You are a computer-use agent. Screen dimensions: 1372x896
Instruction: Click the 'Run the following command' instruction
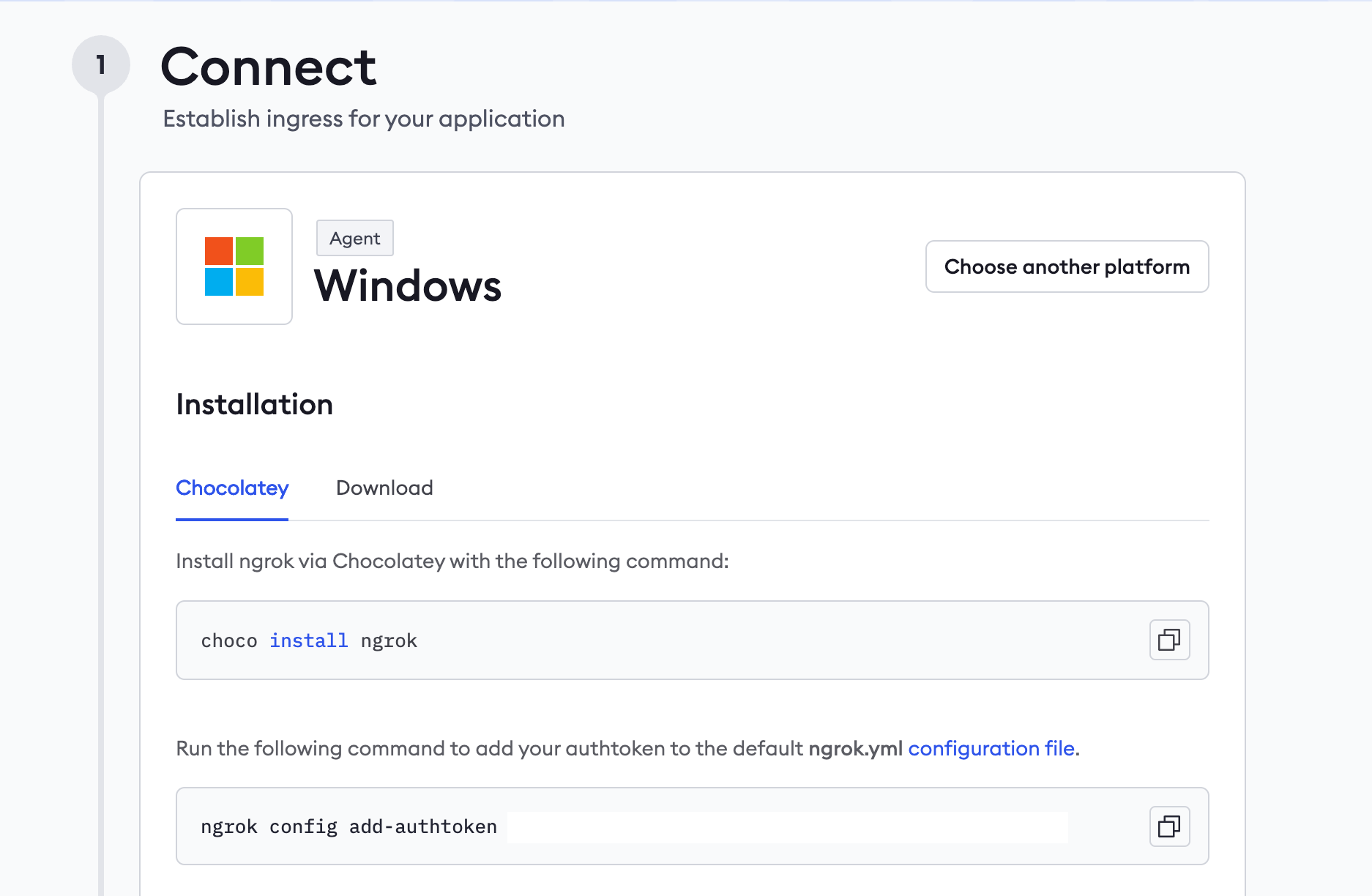[489, 748]
